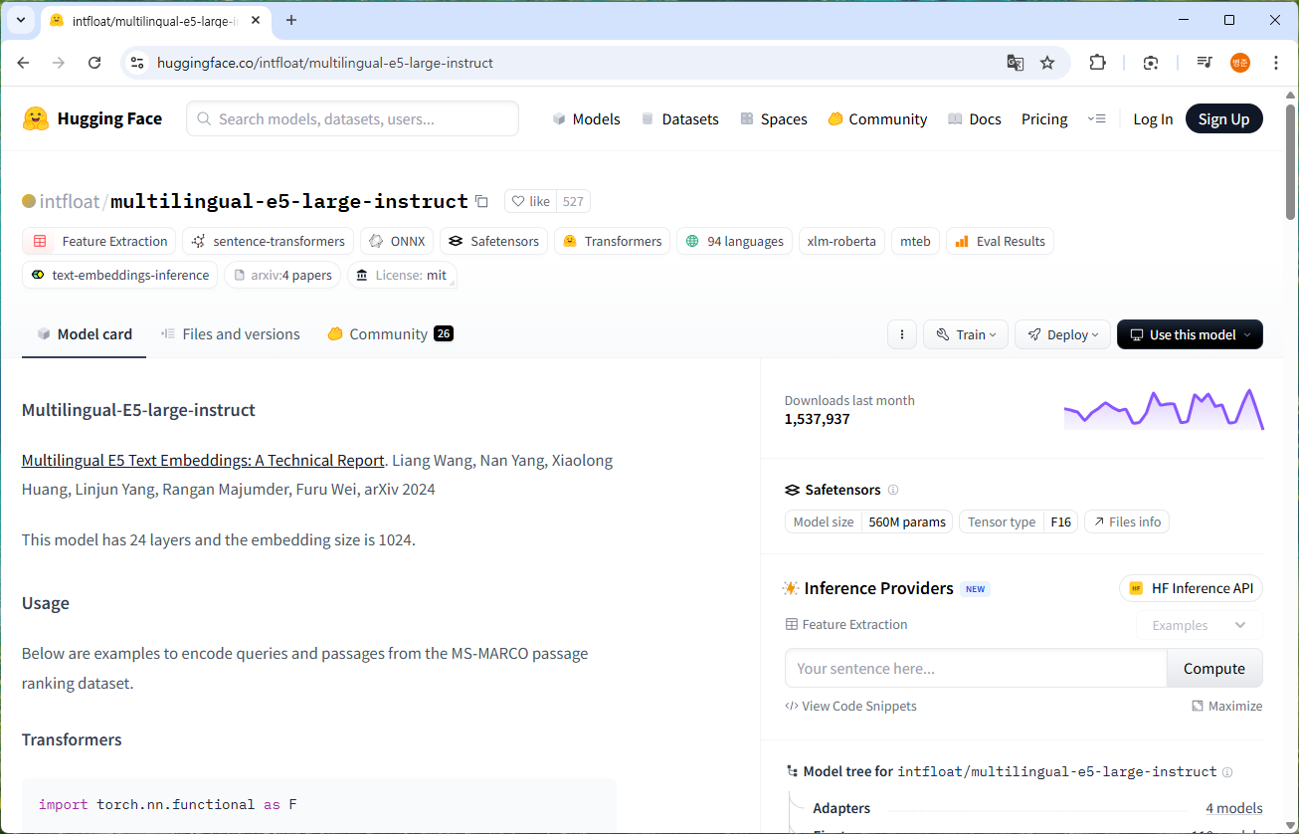Click the like count 527
Screen dimensions: 1299x834
coord(573,201)
